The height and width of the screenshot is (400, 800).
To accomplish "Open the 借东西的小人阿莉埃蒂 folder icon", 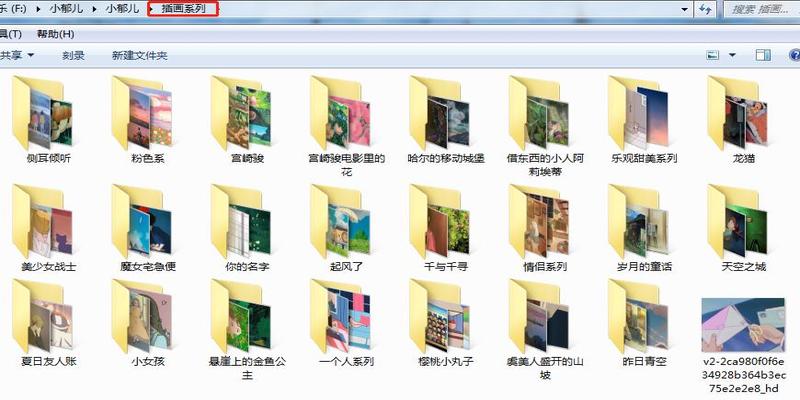I will 539,113.
